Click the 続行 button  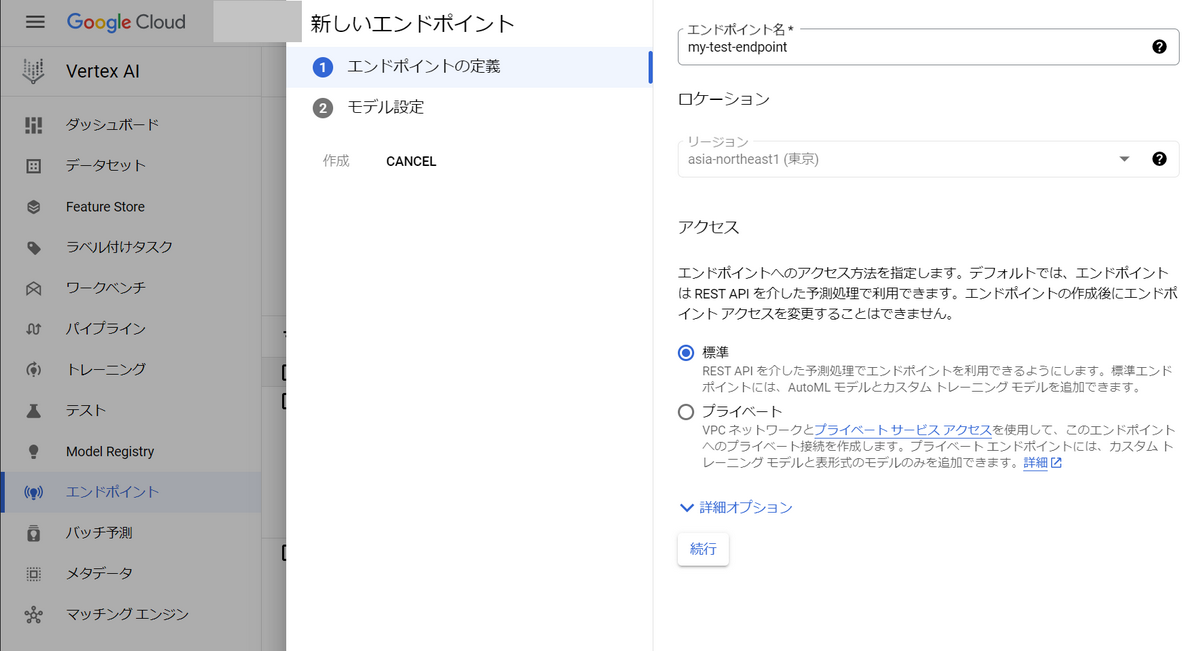(703, 549)
